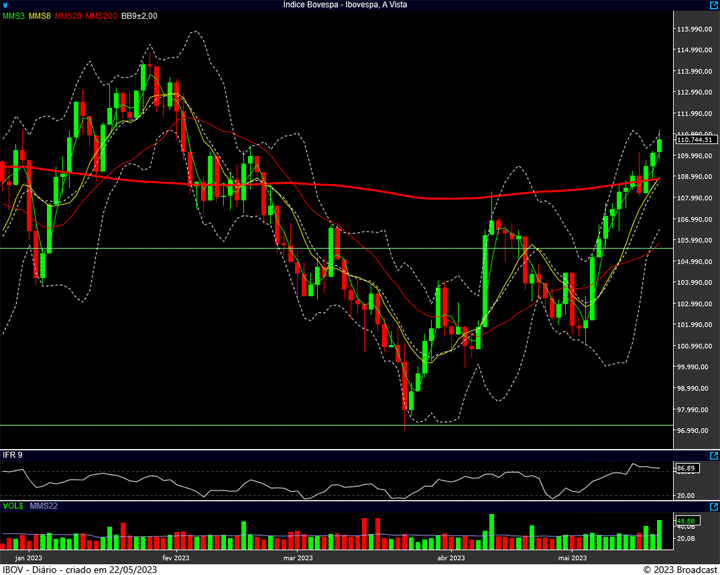The image size is (720, 575).
Task: Select the VOL$ volume label
Action: 13,506
